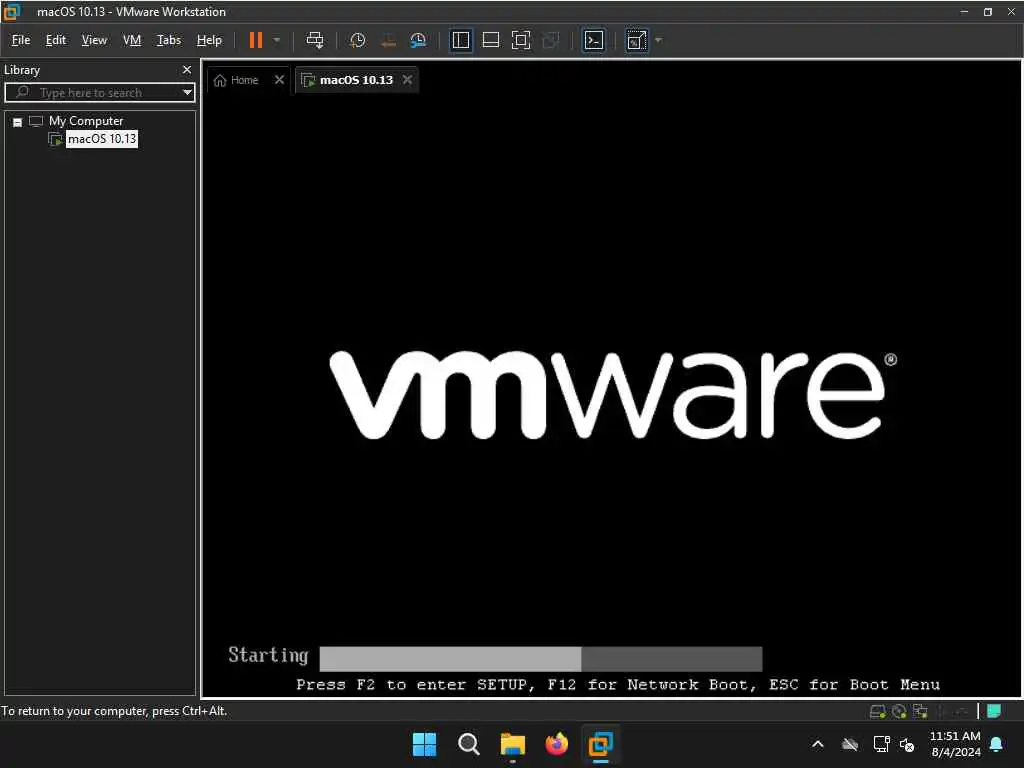Click the stretch guest display icon
The height and width of the screenshot is (768, 1024).
point(637,40)
